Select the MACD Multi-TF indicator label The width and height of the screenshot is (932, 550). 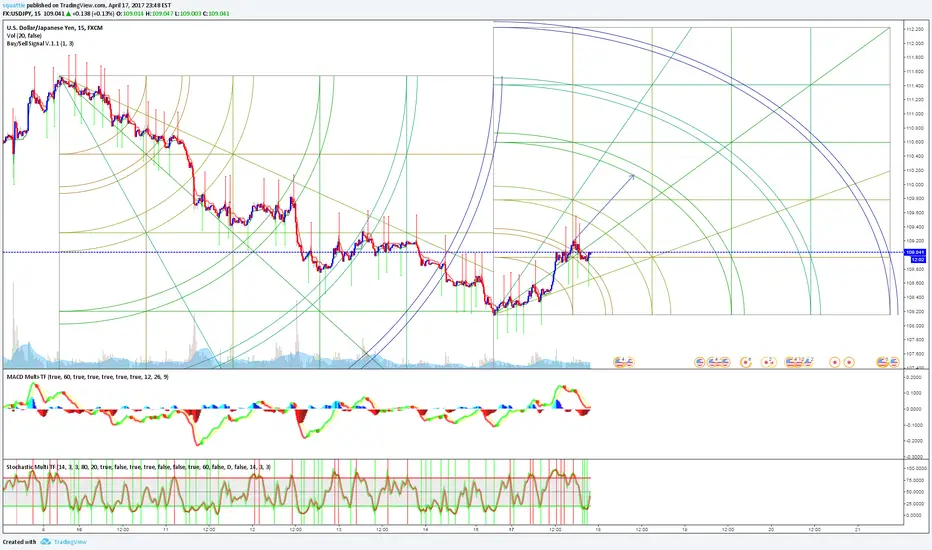tap(87, 377)
